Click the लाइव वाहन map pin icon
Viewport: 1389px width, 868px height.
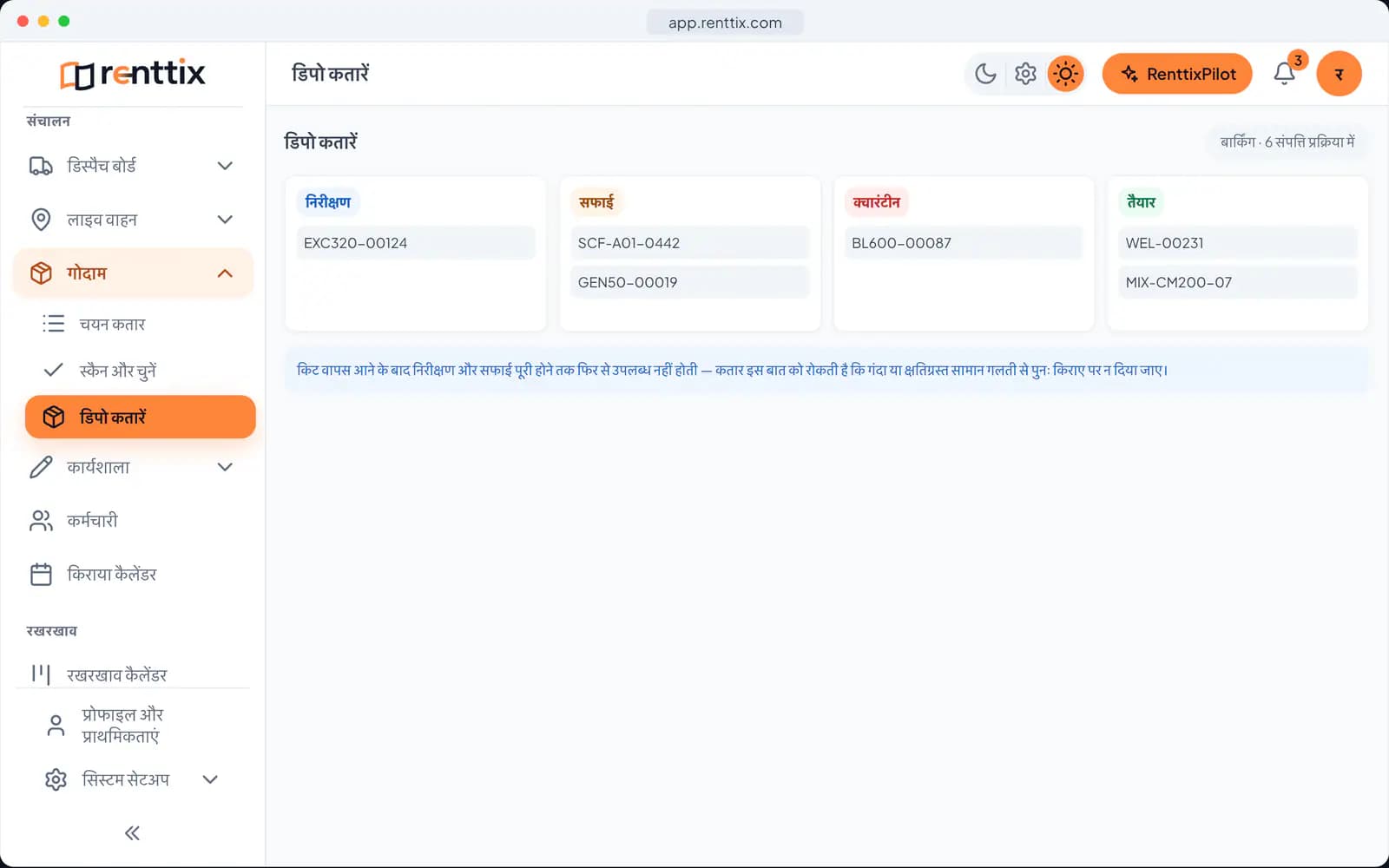[x=41, y=220]
